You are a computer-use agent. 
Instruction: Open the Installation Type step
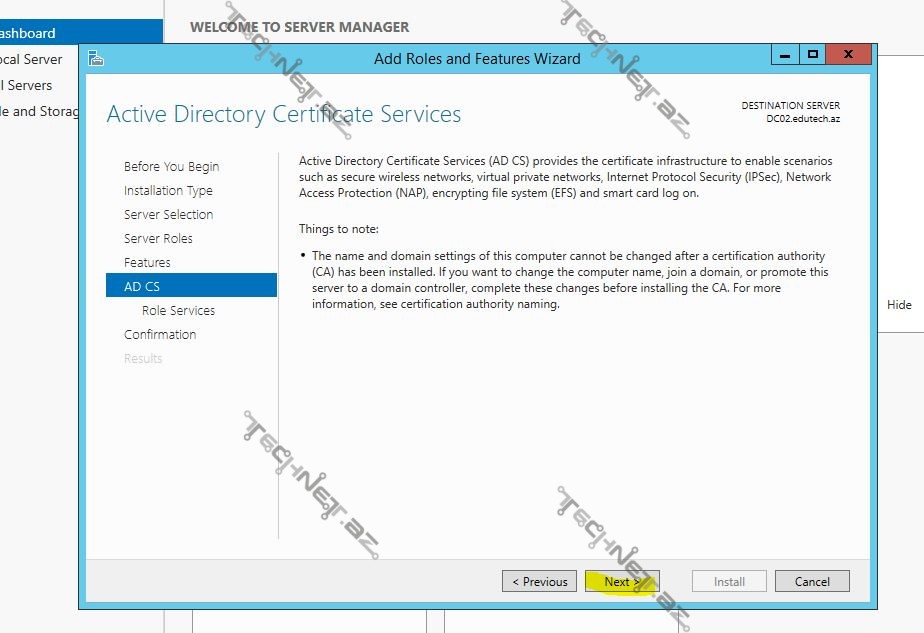coord(168,191)
